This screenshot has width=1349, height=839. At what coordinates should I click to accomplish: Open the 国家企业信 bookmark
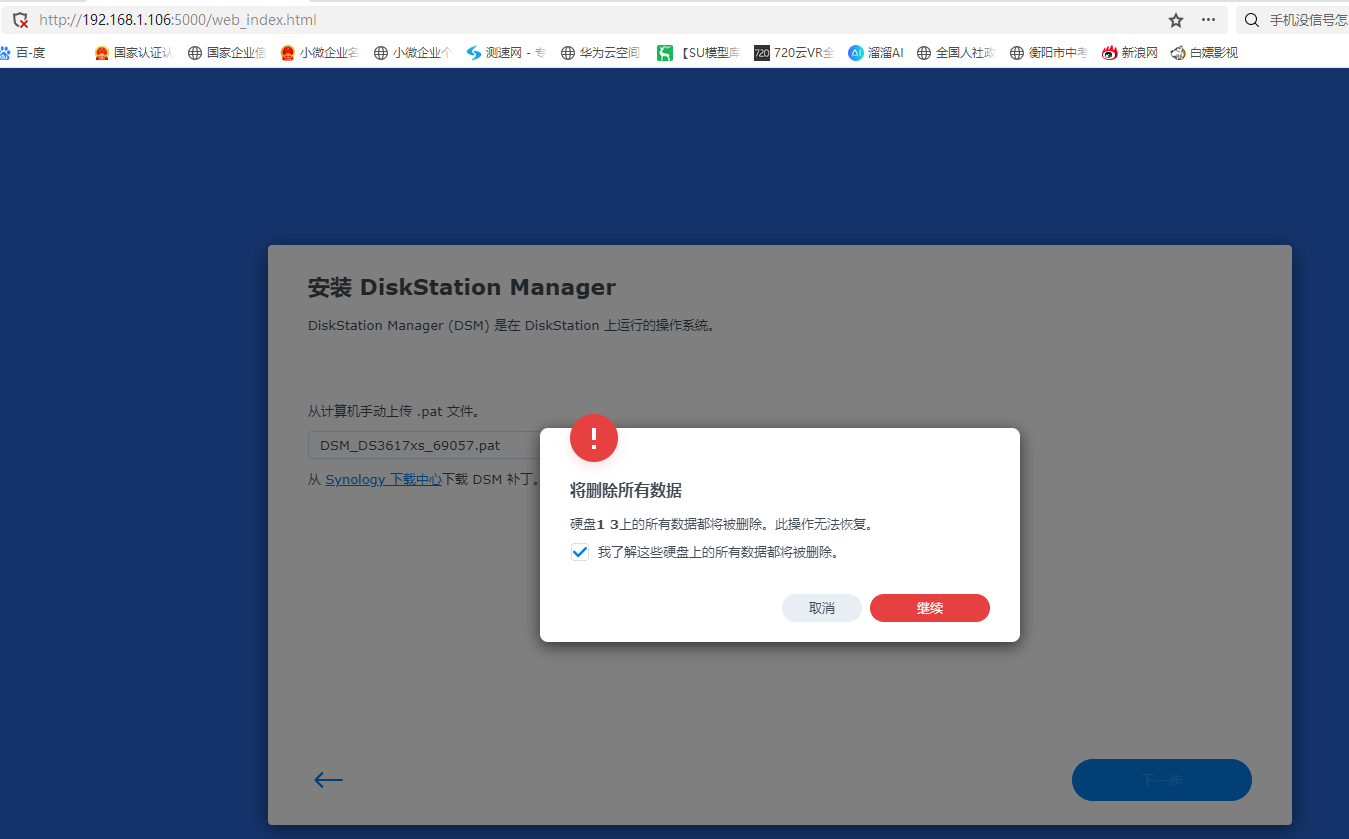click(x=227, y=53)
